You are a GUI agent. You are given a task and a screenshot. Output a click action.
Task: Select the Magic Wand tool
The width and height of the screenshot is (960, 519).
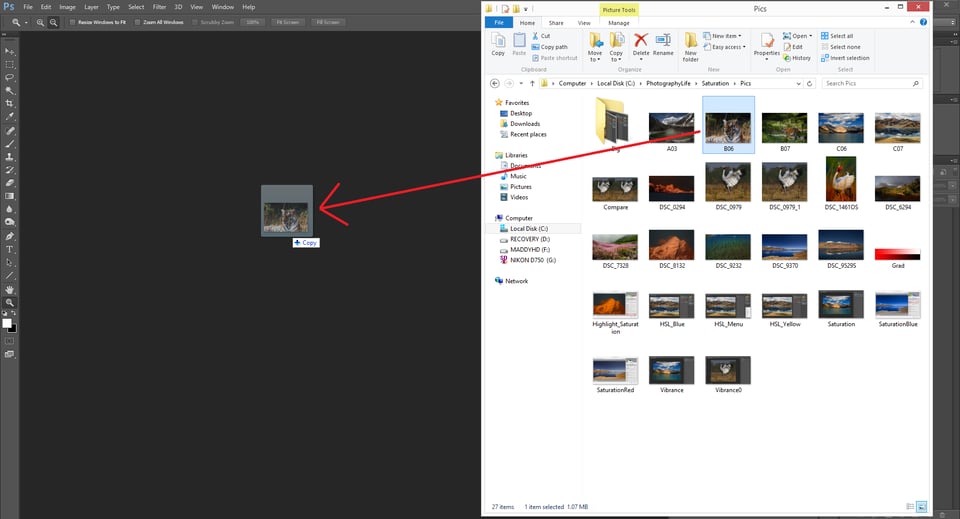click(x=9, y=91)
